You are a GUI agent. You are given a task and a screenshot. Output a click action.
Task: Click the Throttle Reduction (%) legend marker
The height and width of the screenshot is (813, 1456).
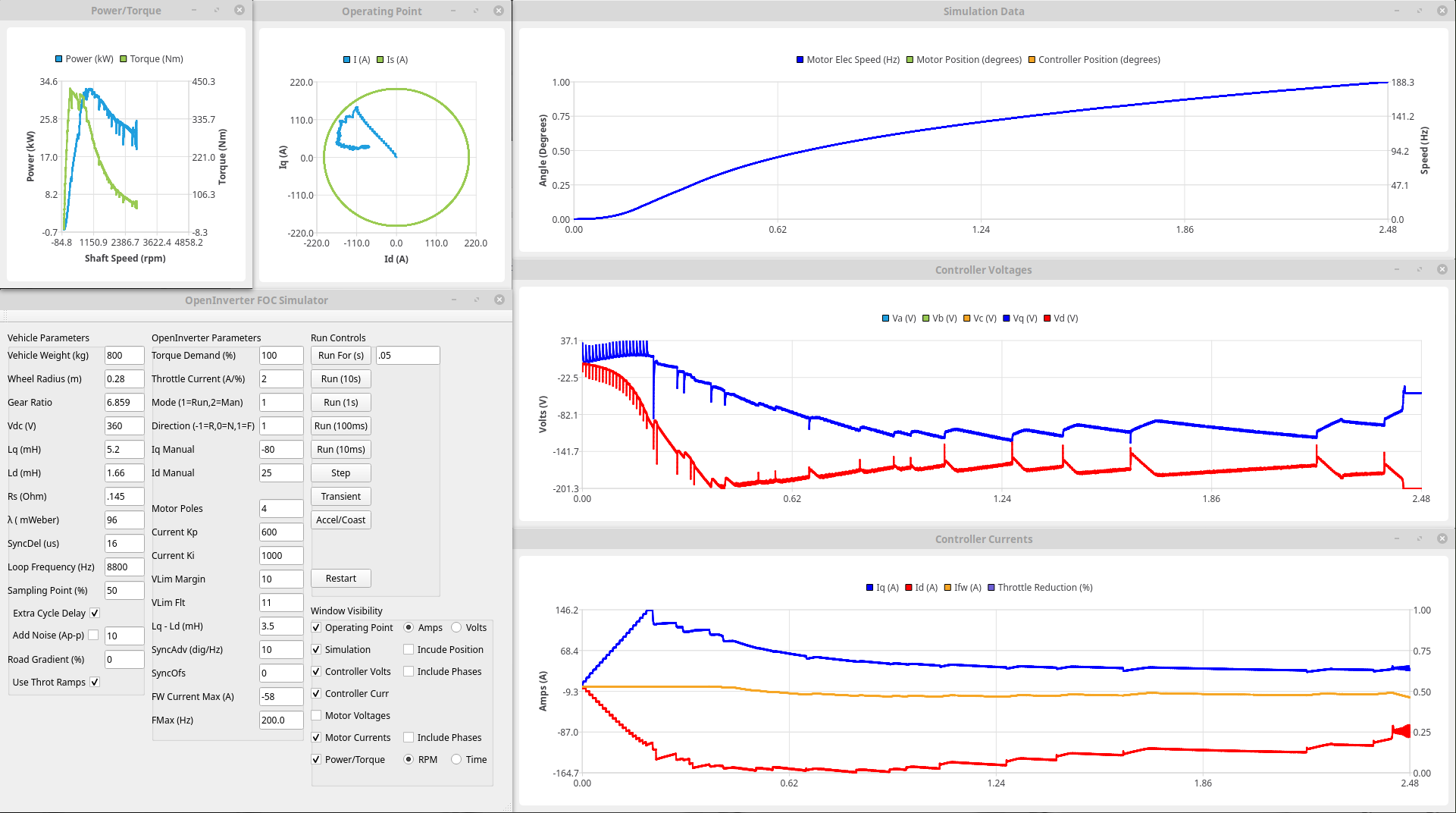click(991, 588)
